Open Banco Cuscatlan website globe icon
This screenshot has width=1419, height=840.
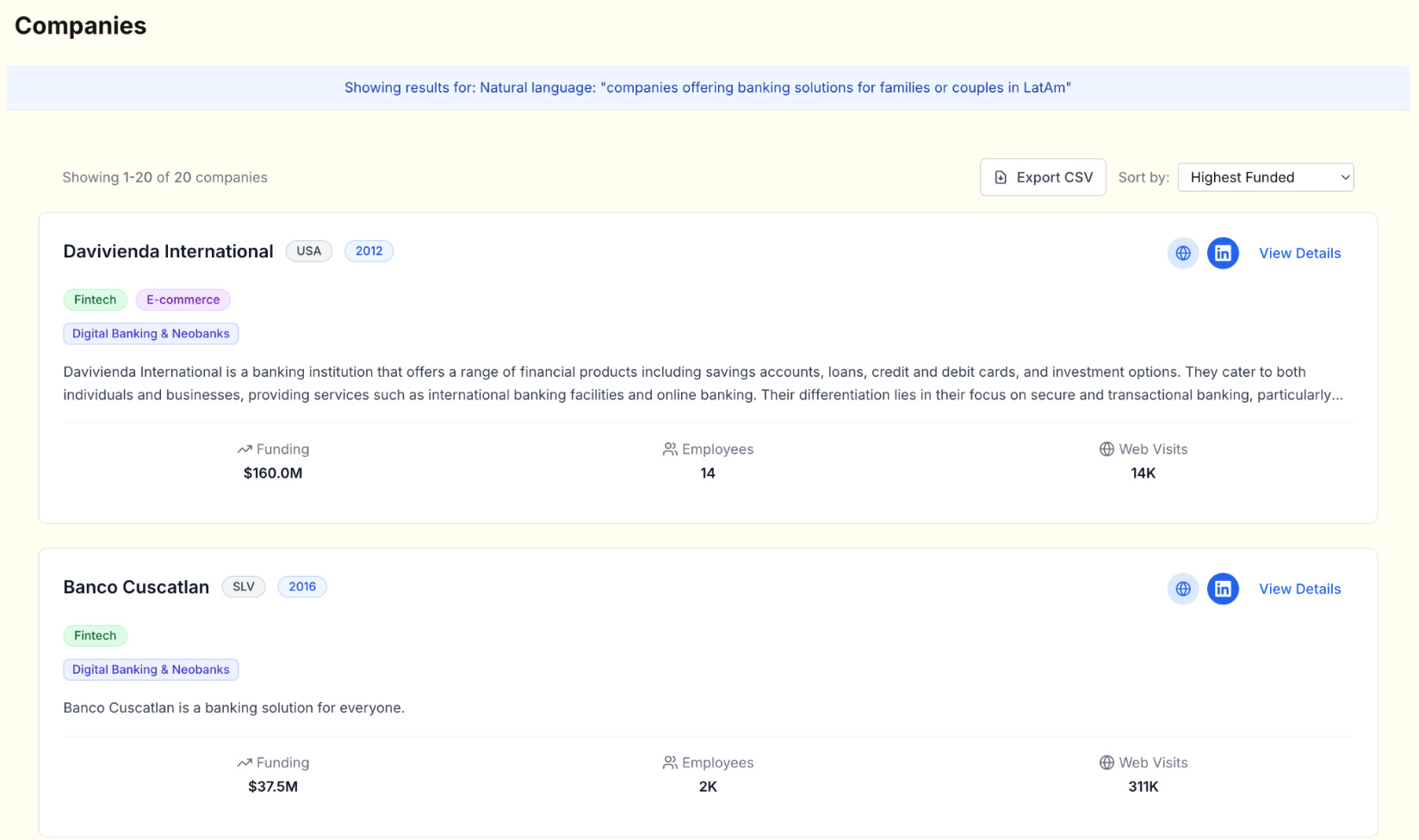[1183, 589]
